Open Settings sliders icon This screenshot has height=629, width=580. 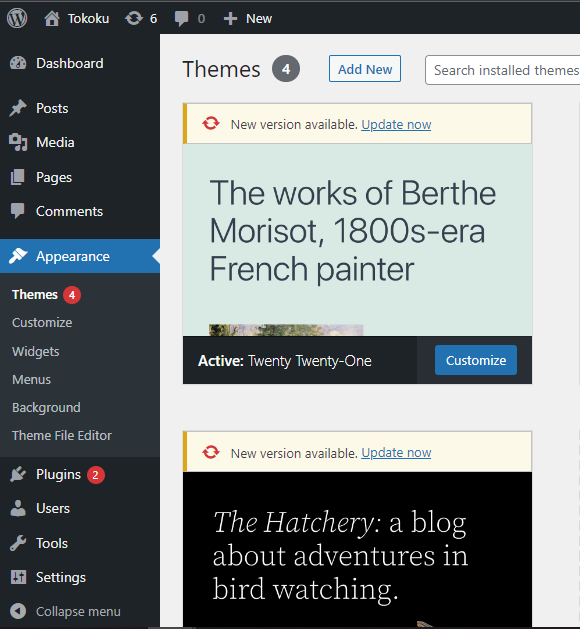pyautogui.click(x=18, y=577)
